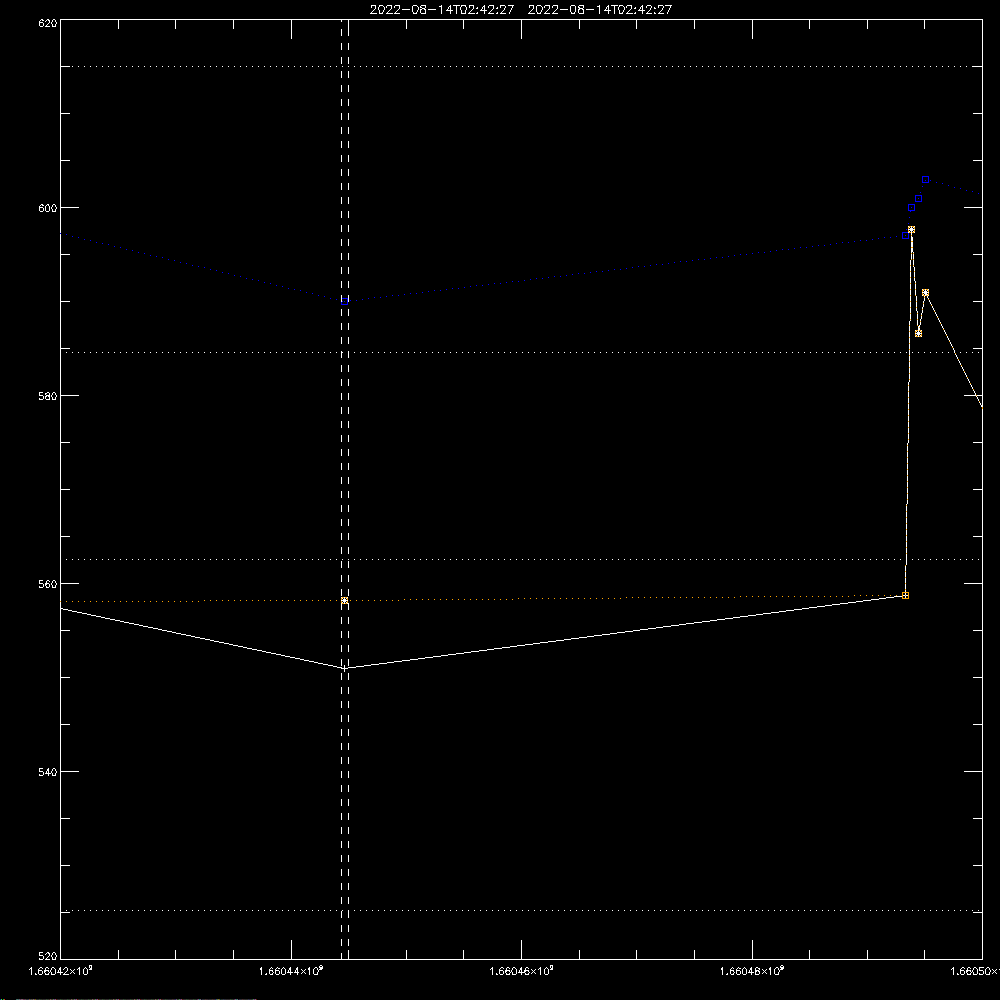
Task: Click the 560 y-axis label
Action: click(48, 584)
